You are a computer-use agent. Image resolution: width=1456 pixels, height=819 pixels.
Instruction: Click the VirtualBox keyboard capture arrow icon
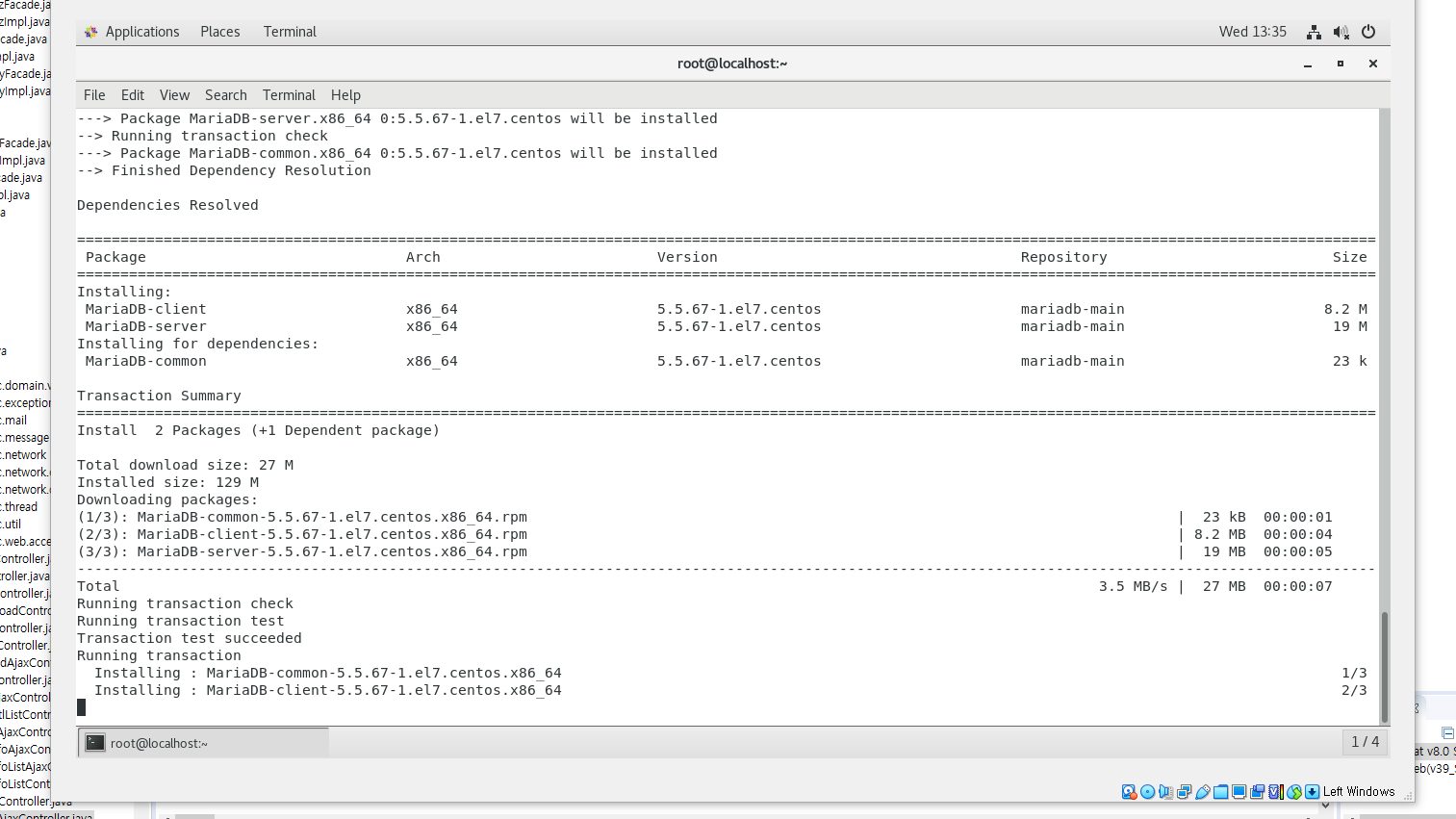pyautogui.click(x=1312, y=792)
